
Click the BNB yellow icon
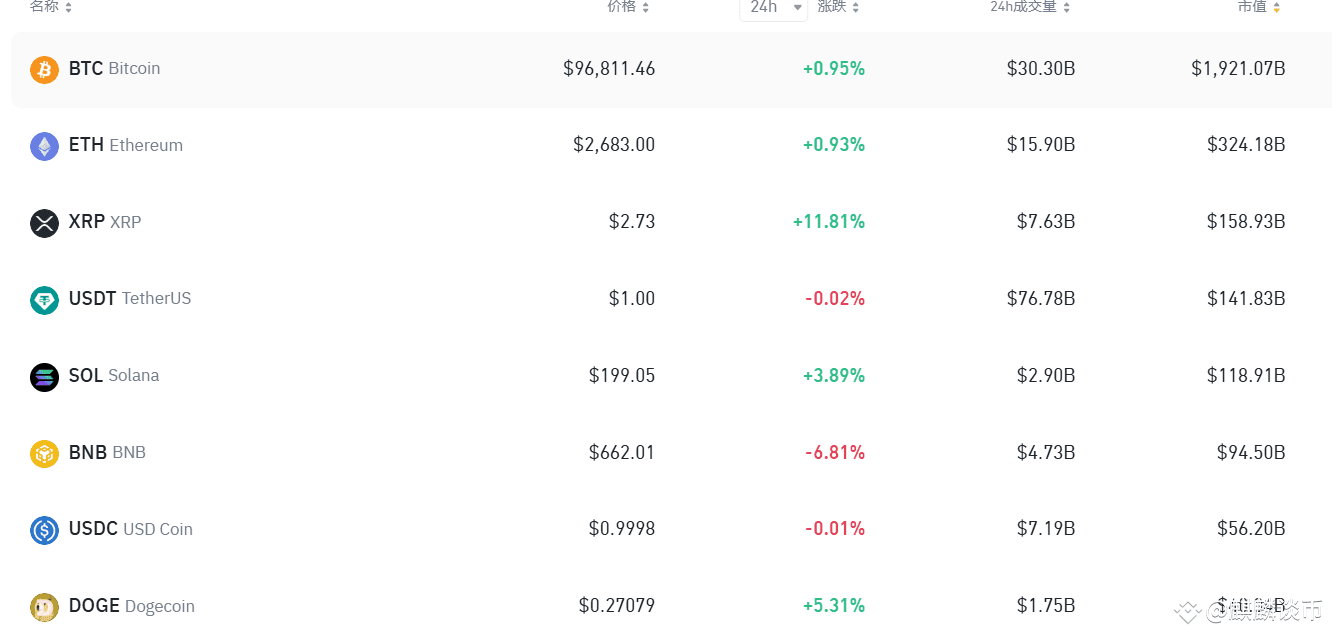point(44,454)
